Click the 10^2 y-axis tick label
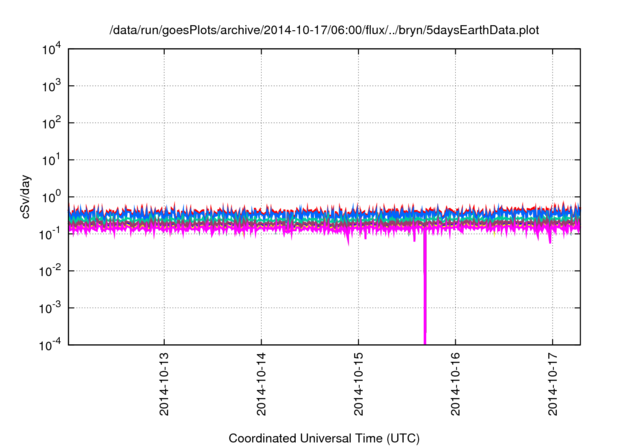Screen dimensions: 640x448 52,123
